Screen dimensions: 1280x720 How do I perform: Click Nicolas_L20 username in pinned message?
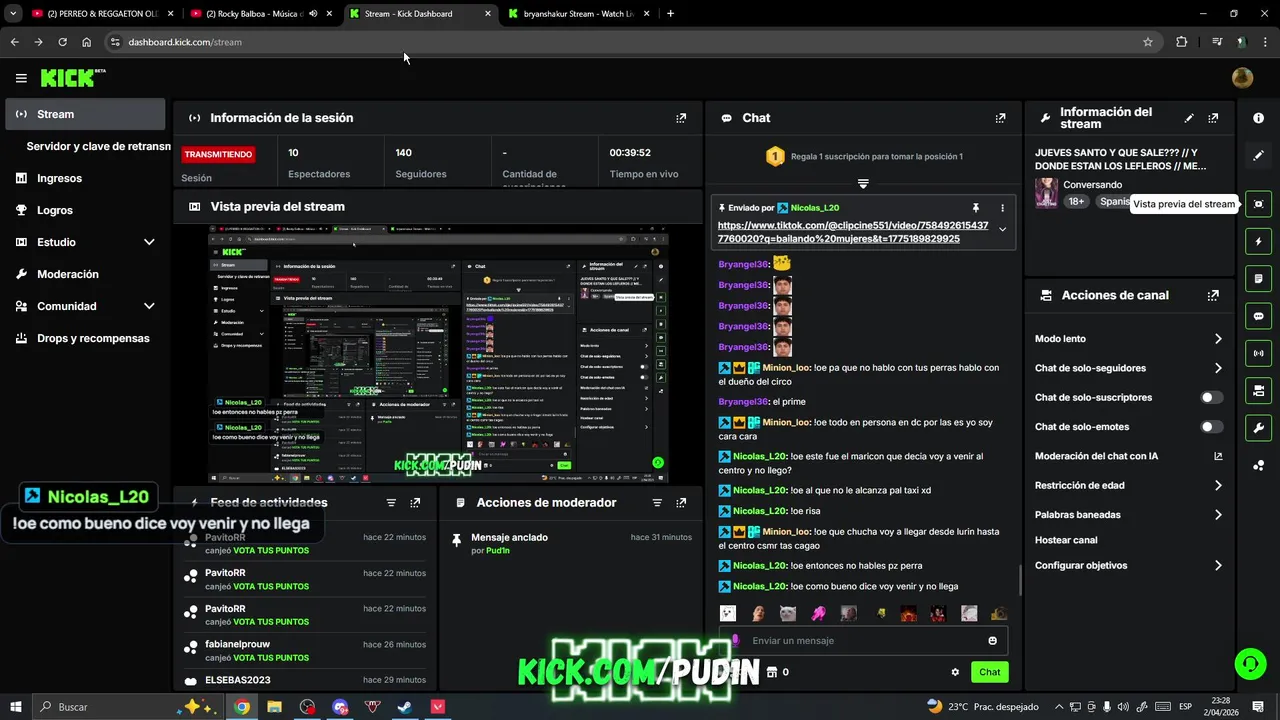coord(815,208)
